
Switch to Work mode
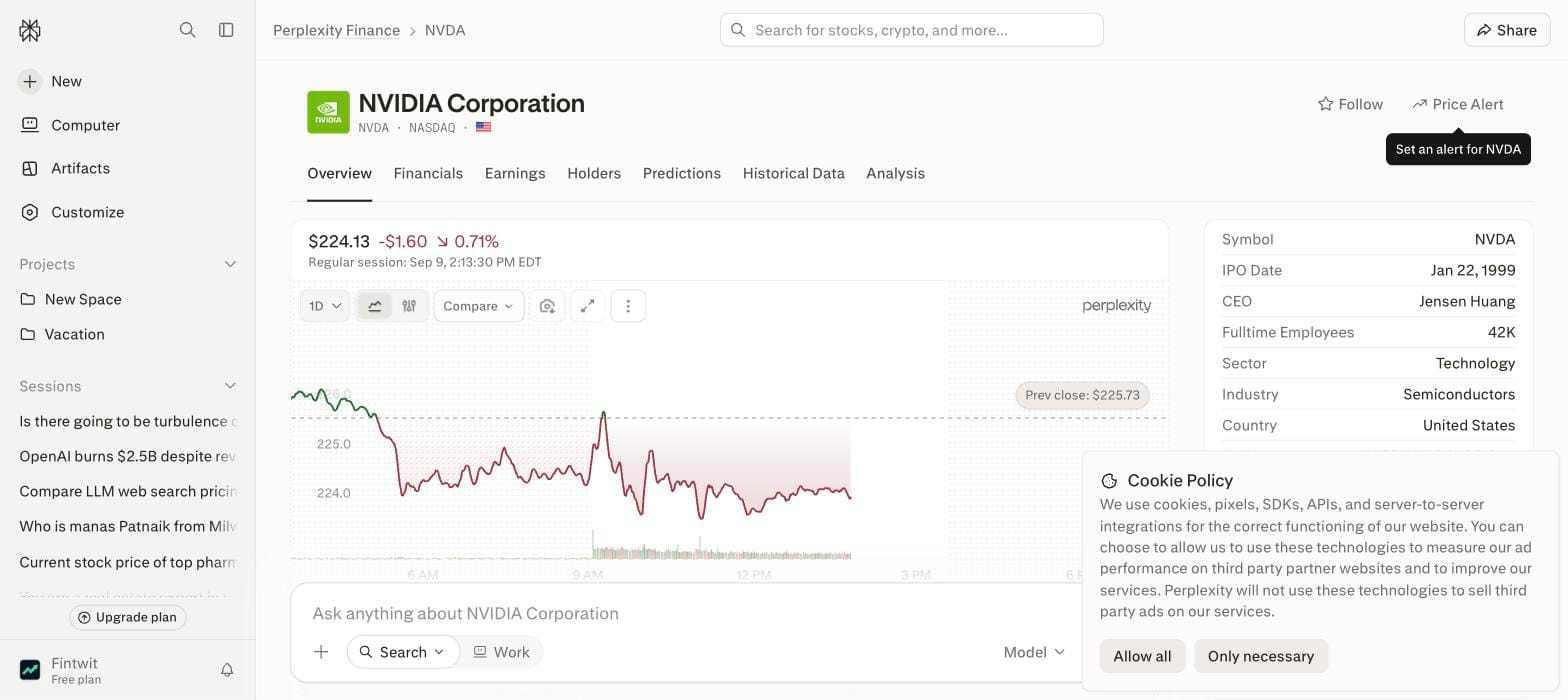(x=501, y=652)
